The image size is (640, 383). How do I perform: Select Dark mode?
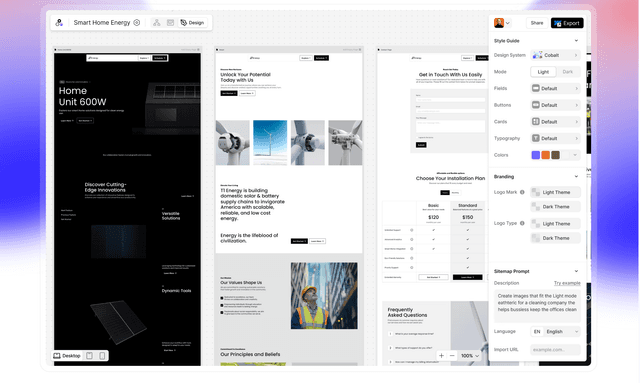[568, 72]
